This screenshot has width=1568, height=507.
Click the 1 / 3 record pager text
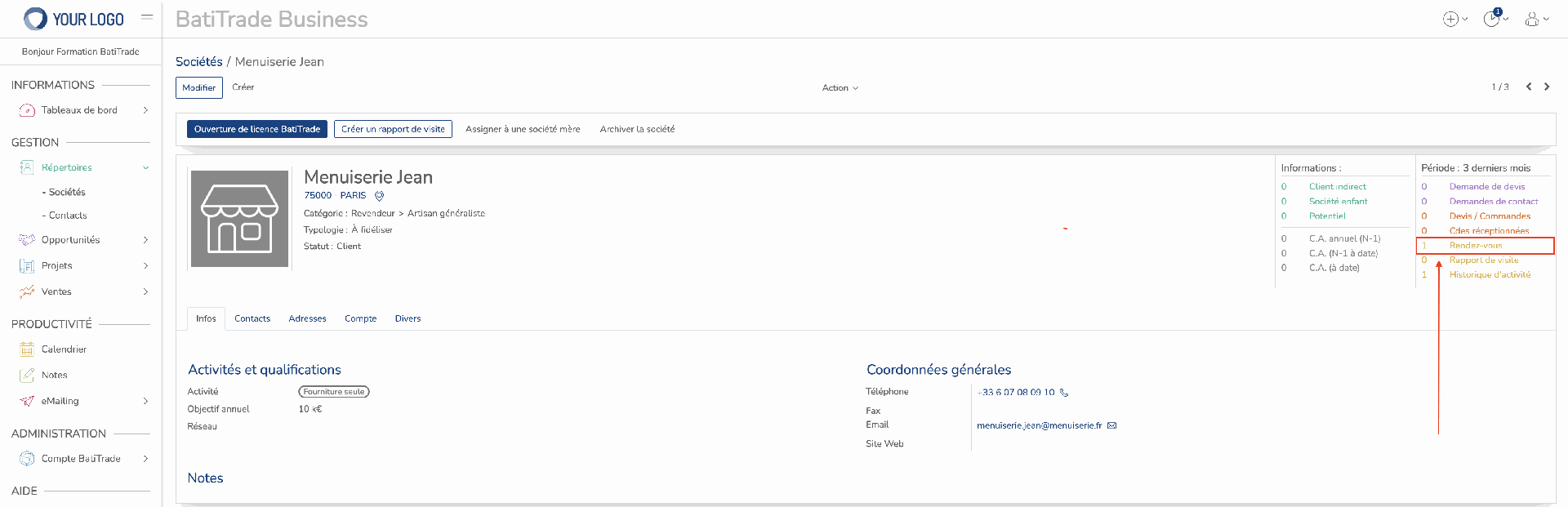point(1500,87)
